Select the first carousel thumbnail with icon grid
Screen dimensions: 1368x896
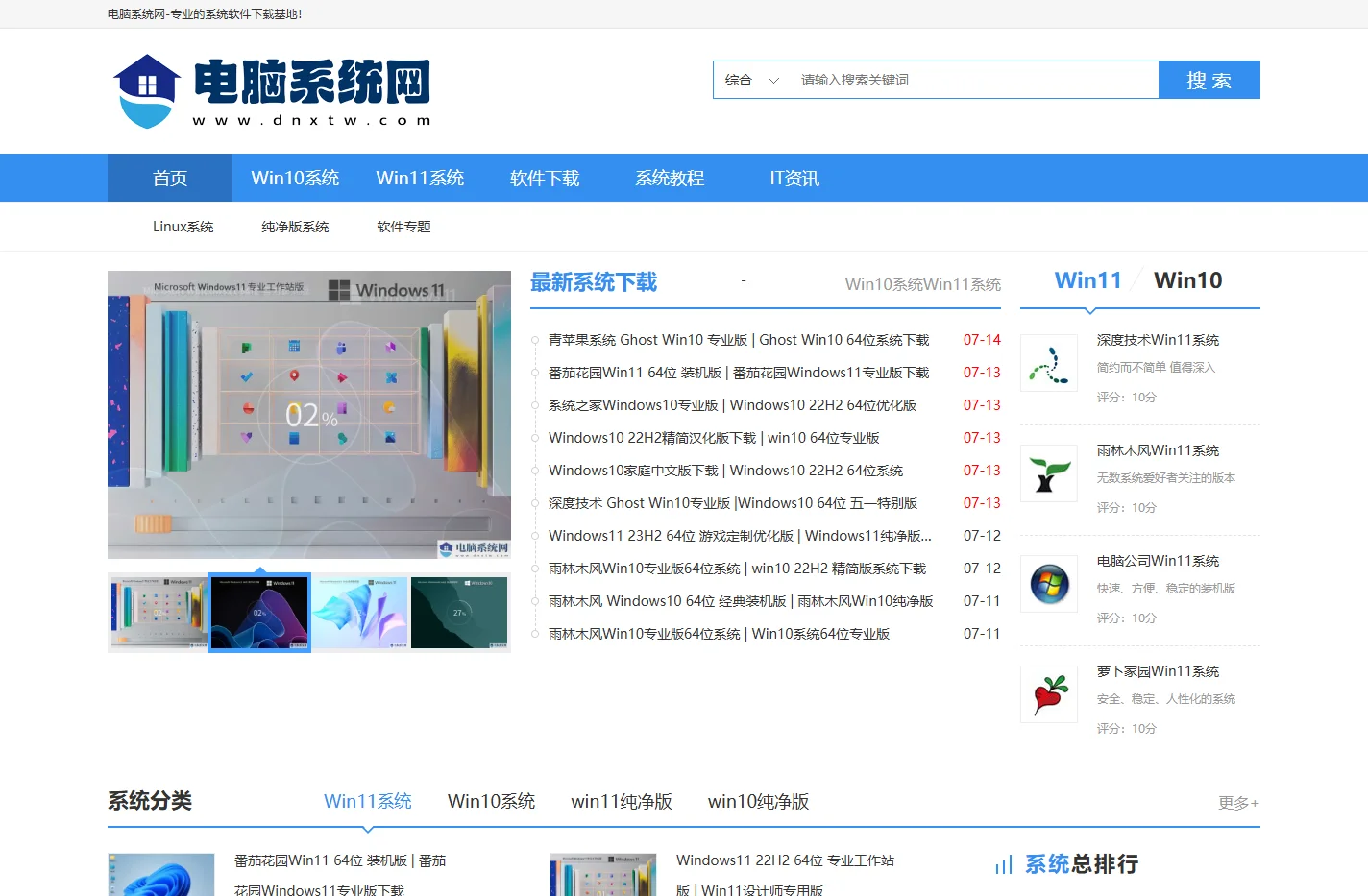(x=159, y=613)
